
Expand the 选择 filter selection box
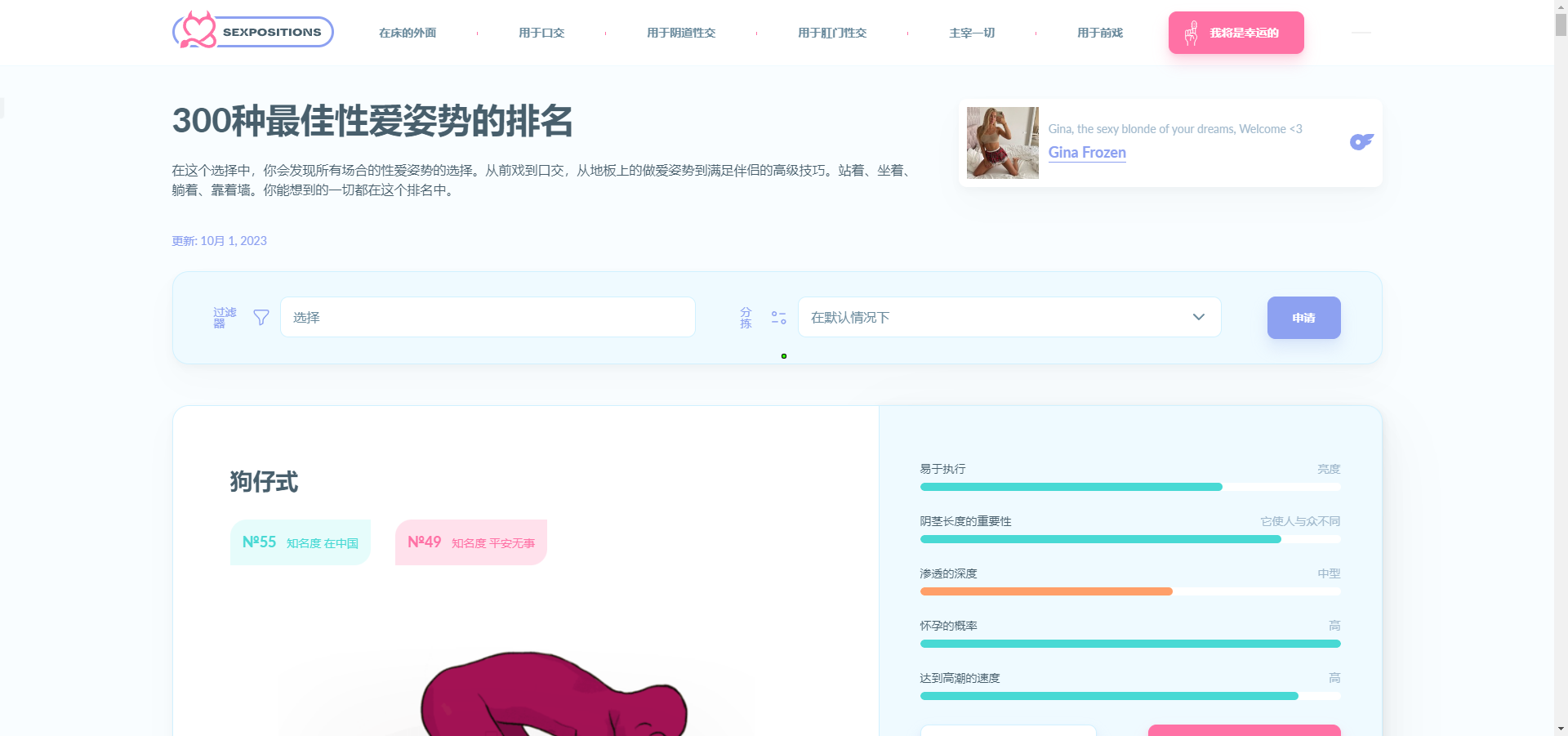[488, 317]
